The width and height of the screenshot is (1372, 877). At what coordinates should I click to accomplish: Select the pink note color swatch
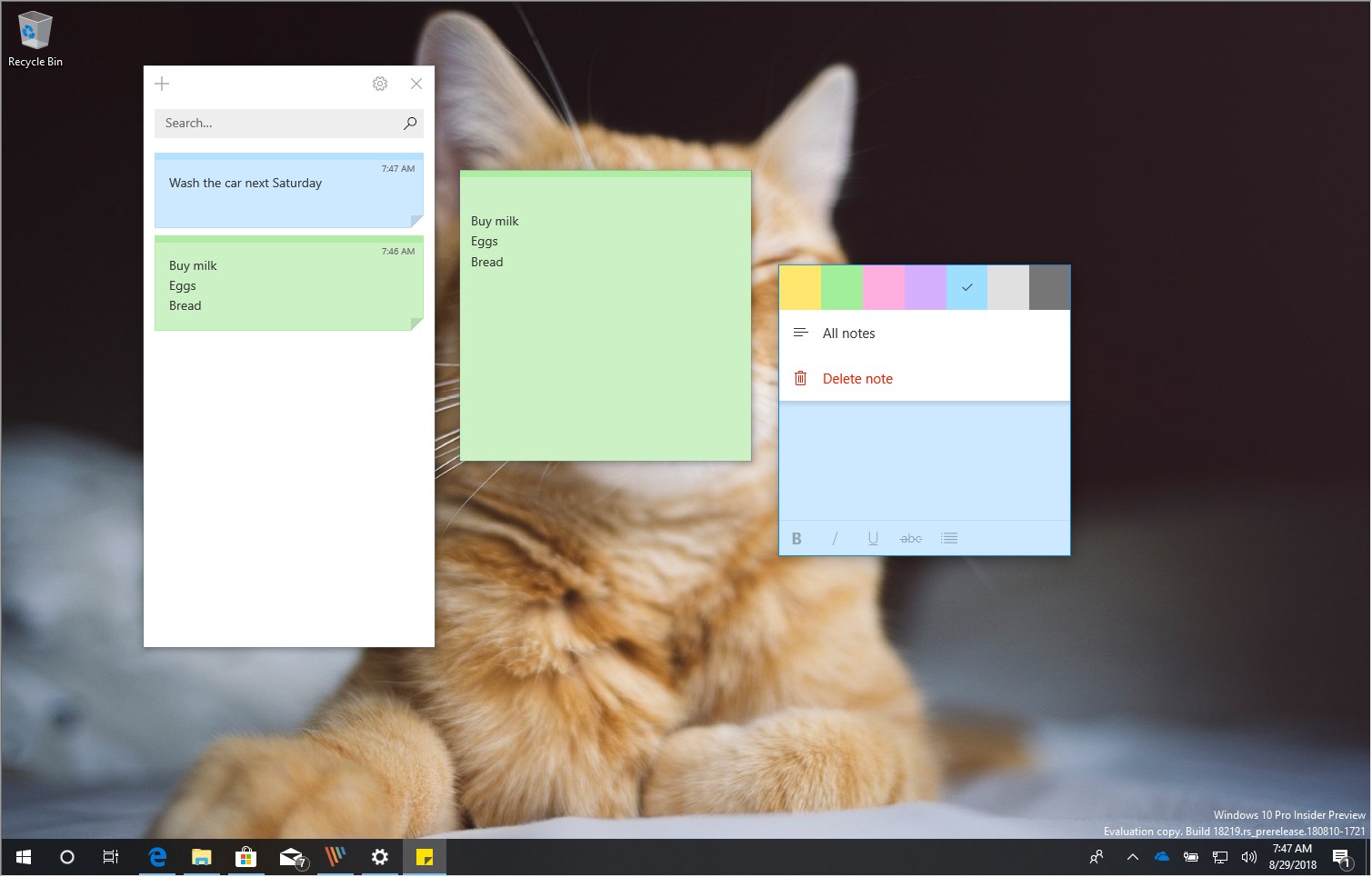click(883, 286)
